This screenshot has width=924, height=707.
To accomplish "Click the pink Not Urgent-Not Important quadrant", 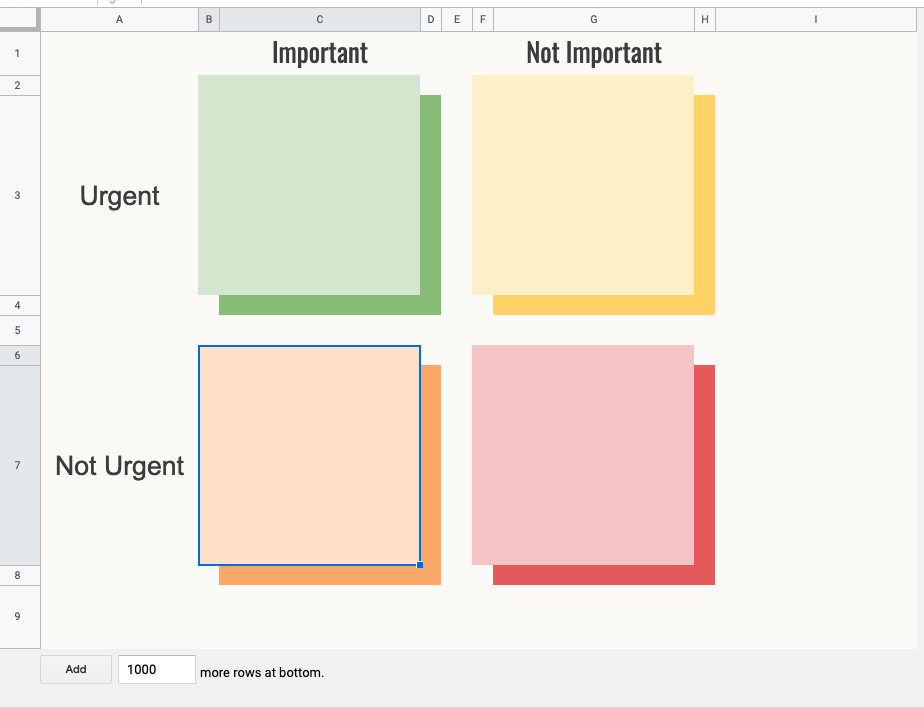I will pyautogui.click(x=583, y=455).
